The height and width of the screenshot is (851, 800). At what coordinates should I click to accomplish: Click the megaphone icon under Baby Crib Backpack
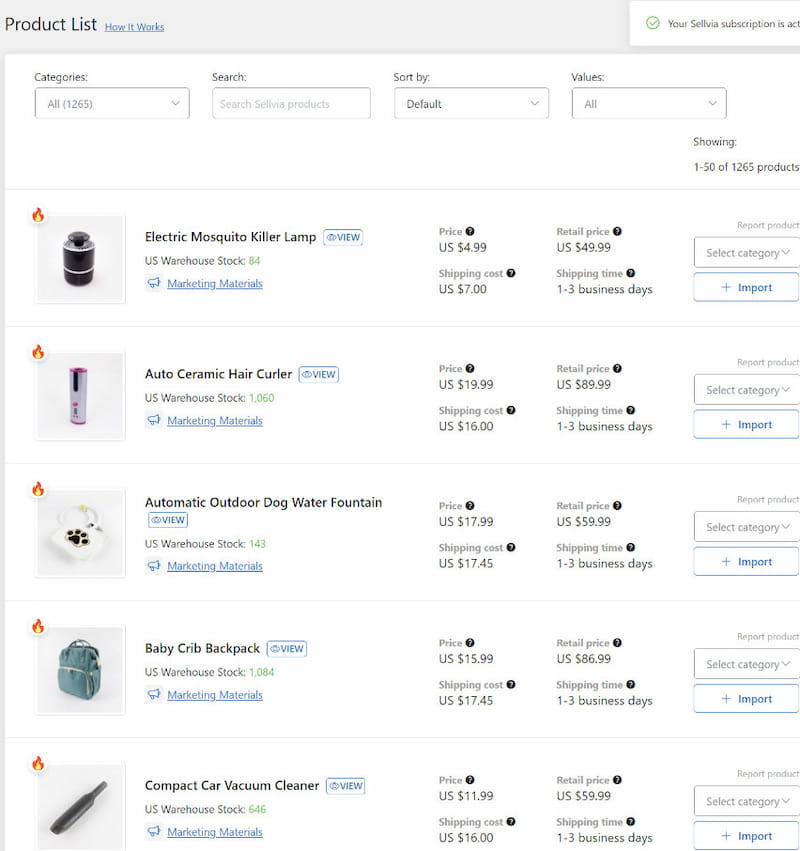[x=154, y=695]
